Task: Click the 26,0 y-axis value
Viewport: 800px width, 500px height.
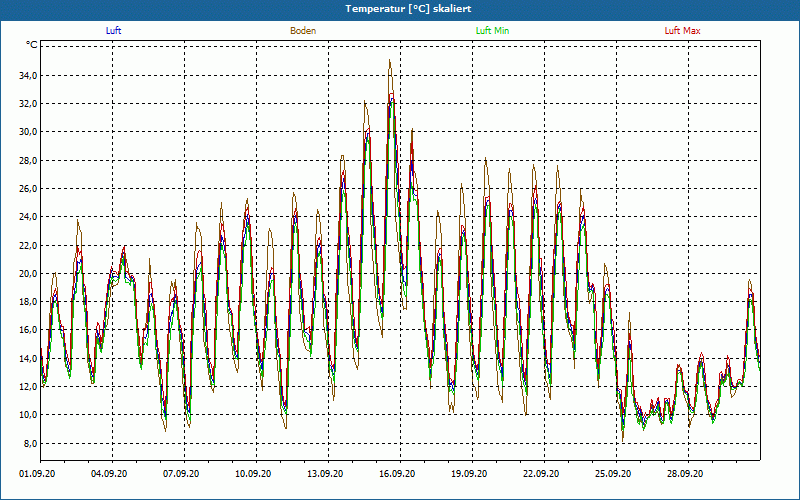Action: pyautogui.click(x=27, y=189)
